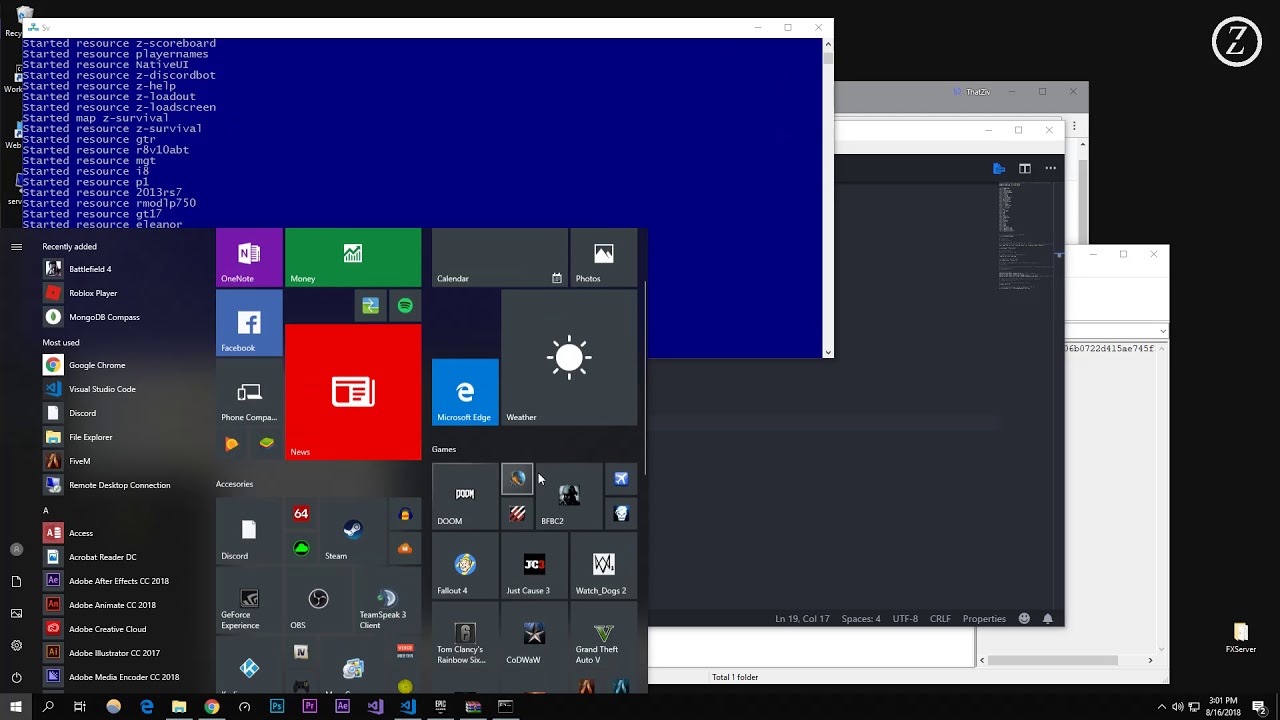This screenshot has height=720, width=1280.
Task: Jump to letter A section header
Action: (45, 510)
